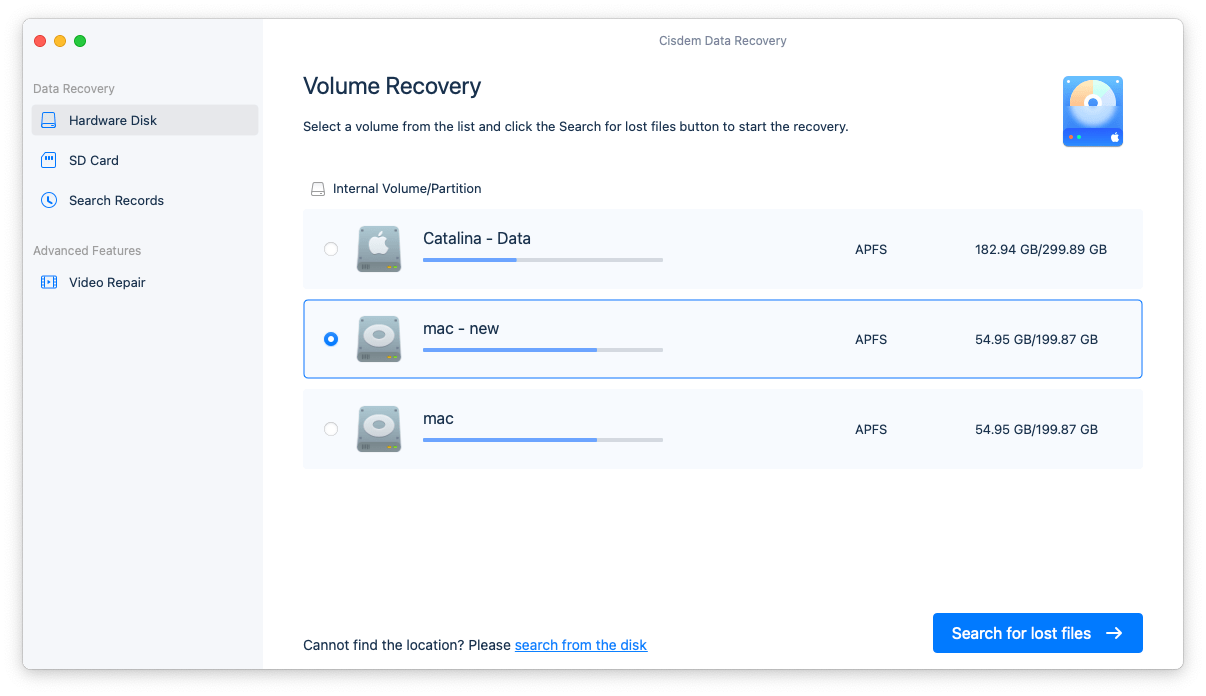Maximize window with green button

coord(80,41)
